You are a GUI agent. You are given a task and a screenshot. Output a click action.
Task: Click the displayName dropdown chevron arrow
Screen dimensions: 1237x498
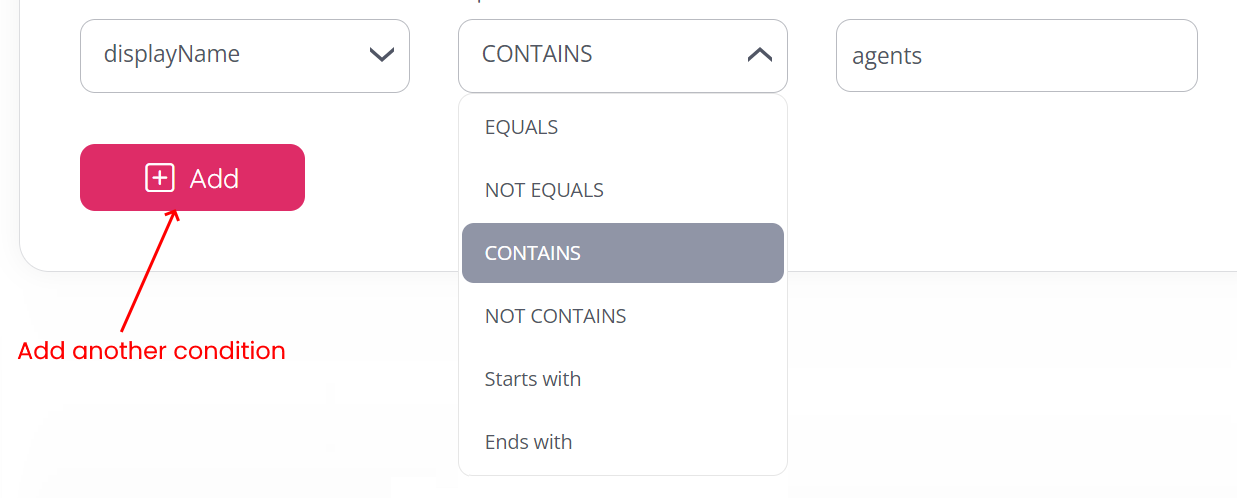[381, 55]
